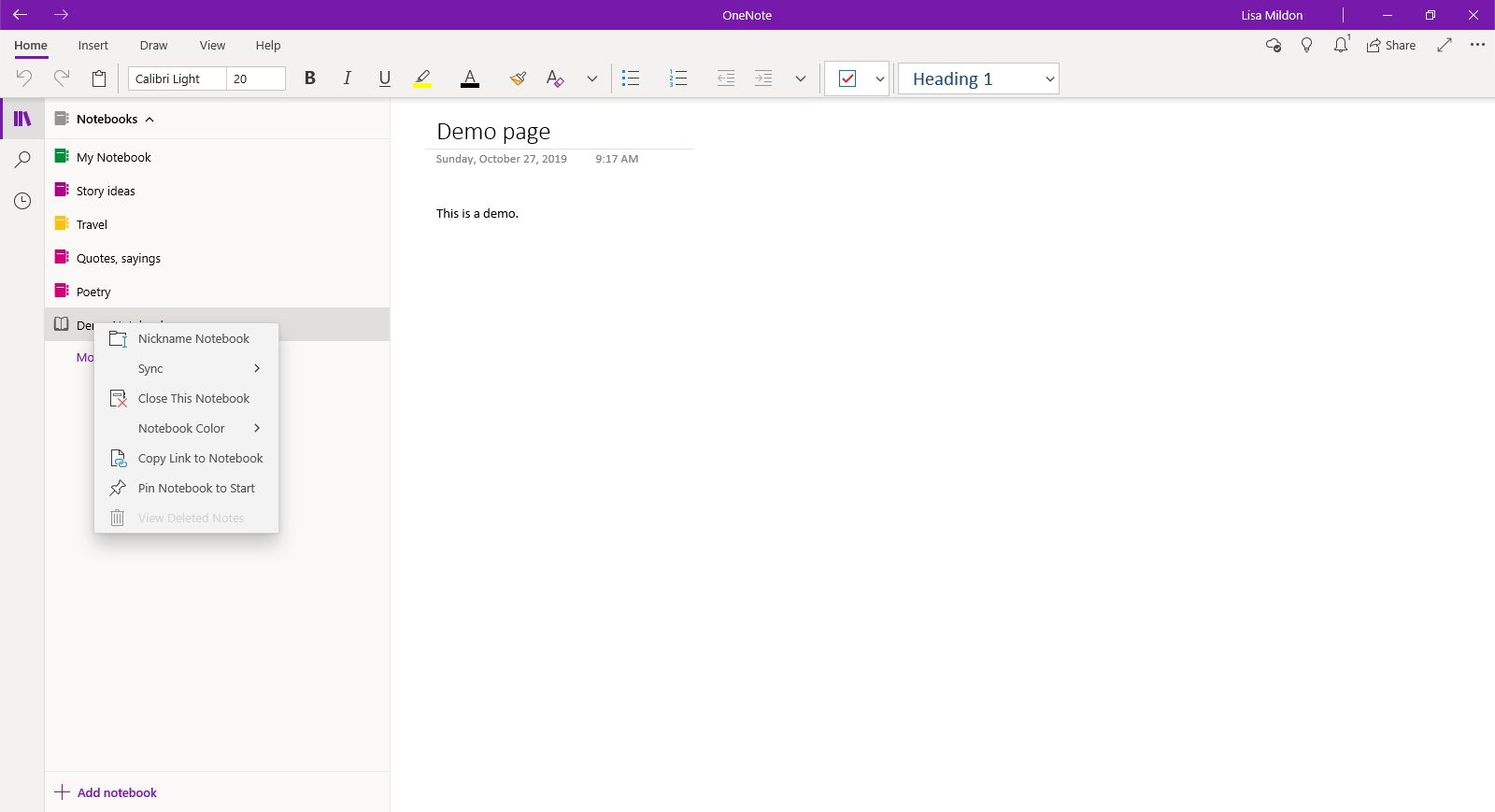Toggle the bulleted list
This screenshot has width=1495, height=812.
(x=631, y=78)
